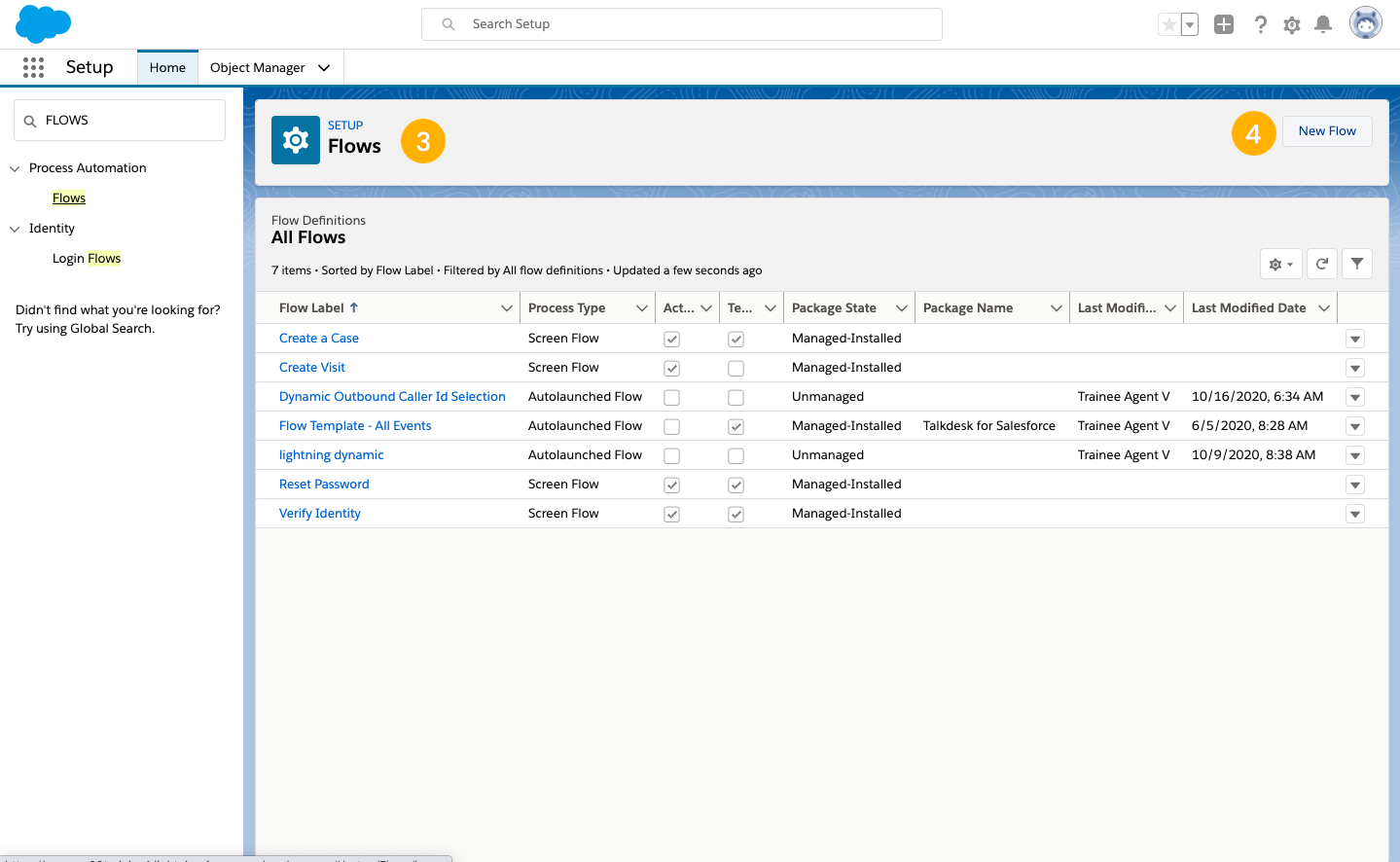Collapse the Process Automation section

tap(14, 167)
